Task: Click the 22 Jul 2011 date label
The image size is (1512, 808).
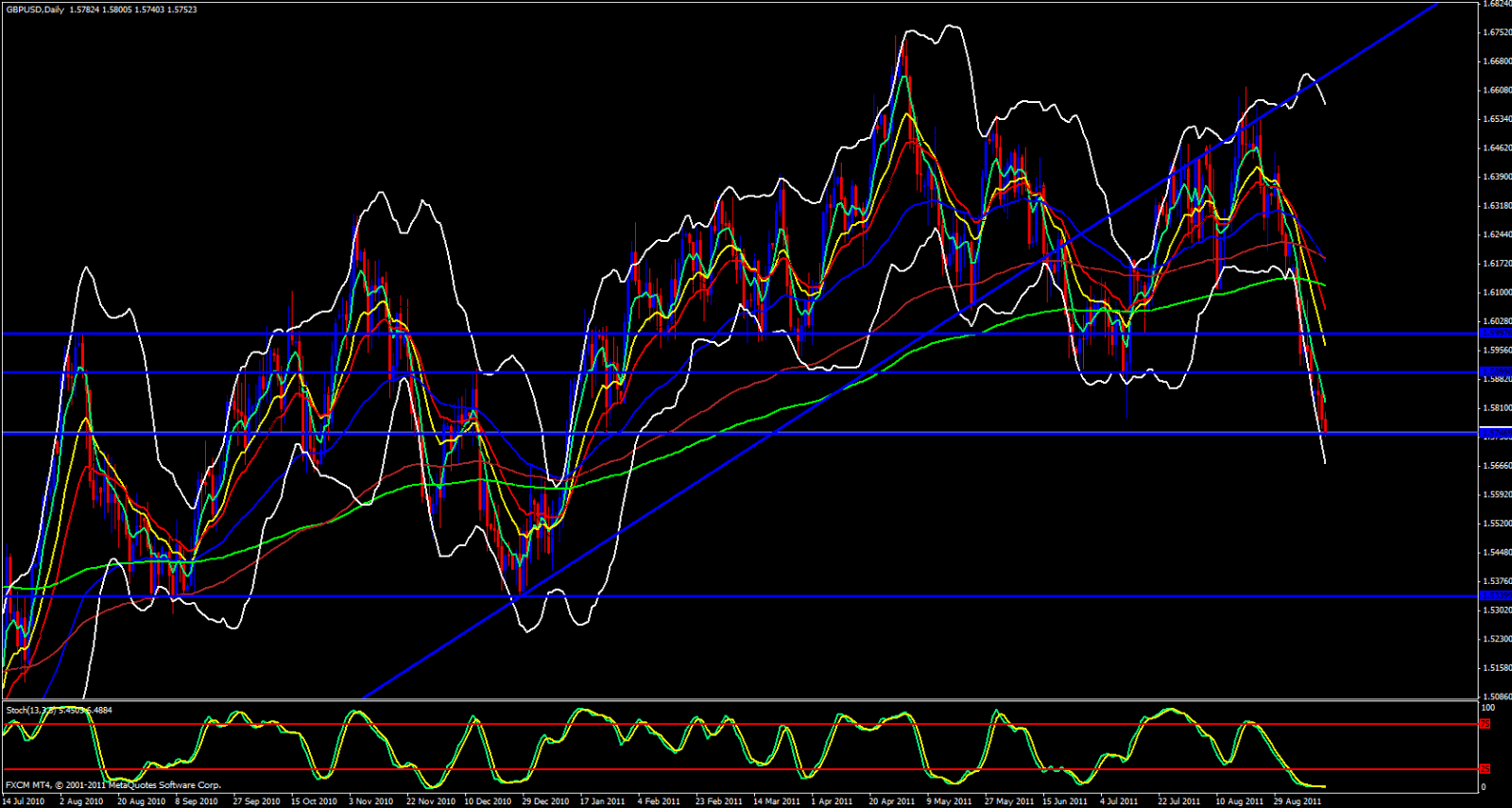Action: click(1179, 801)
